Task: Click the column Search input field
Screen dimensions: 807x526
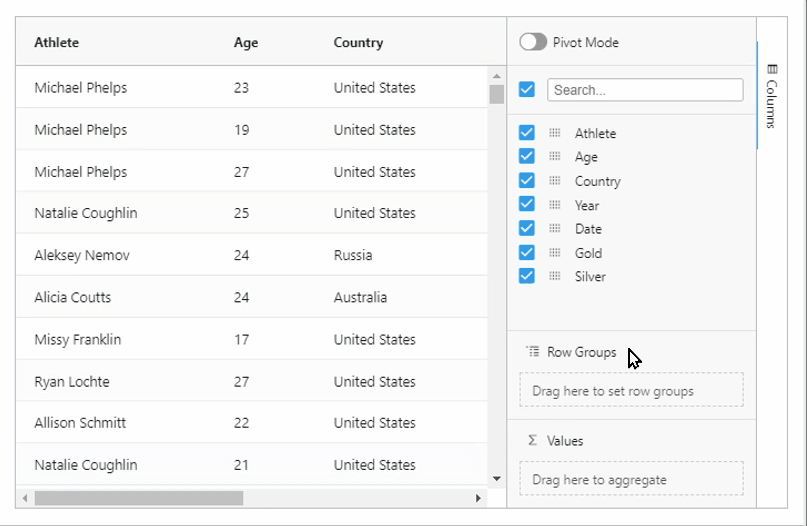Action: click(x=645, y=89)
